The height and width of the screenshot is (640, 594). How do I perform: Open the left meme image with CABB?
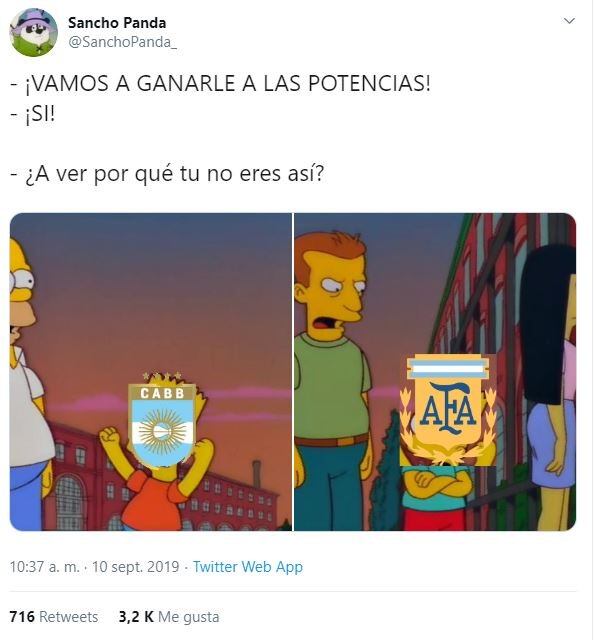point(151,372)
